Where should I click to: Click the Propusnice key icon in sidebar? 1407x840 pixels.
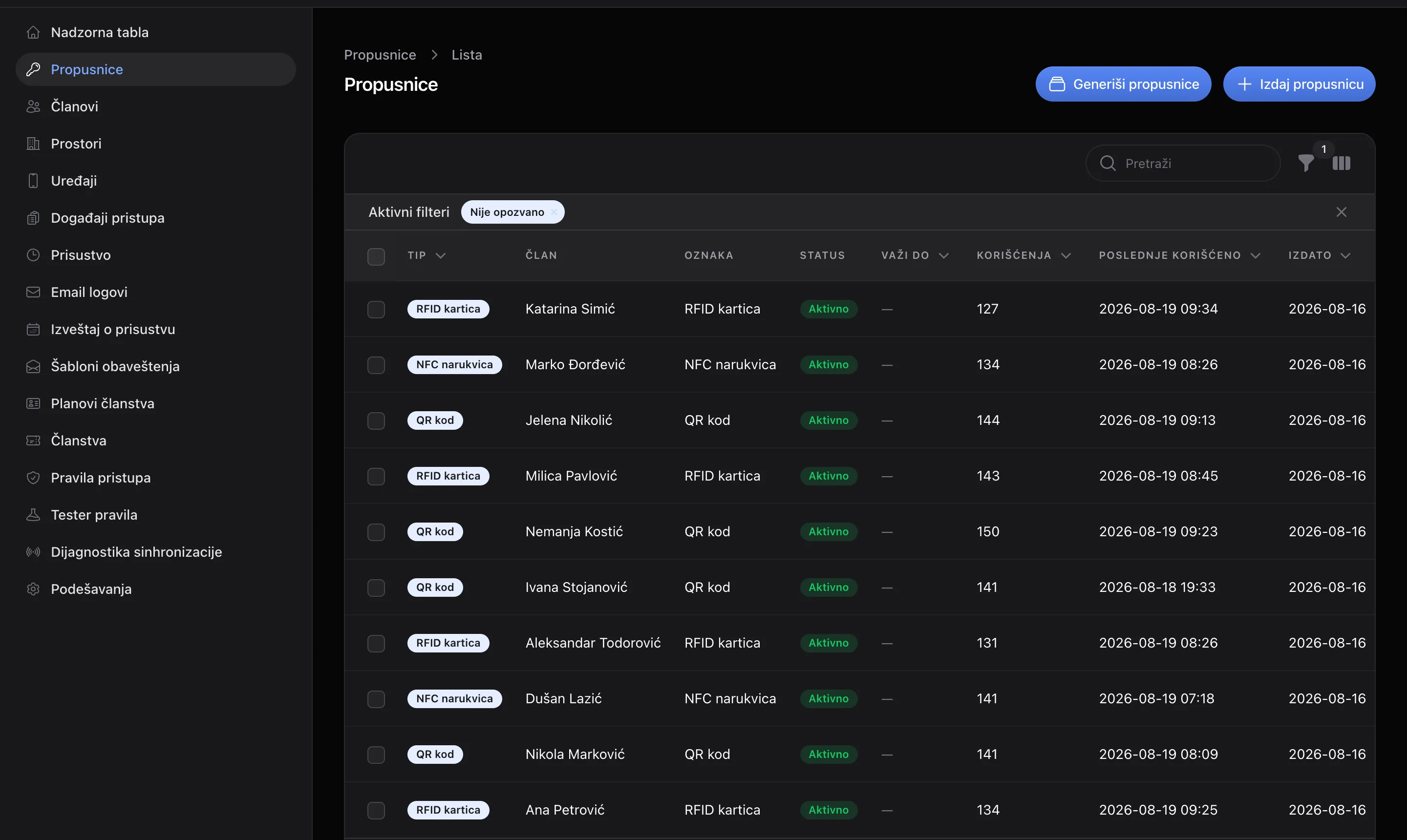pyautogui.click(x=33, y=70)
